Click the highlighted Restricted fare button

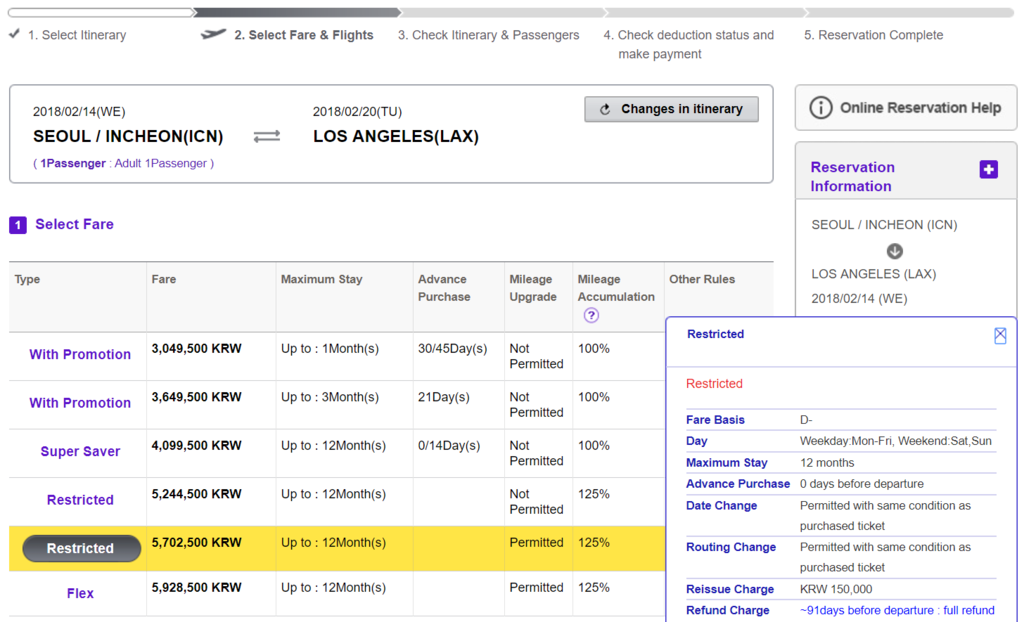tap(81, 548)
